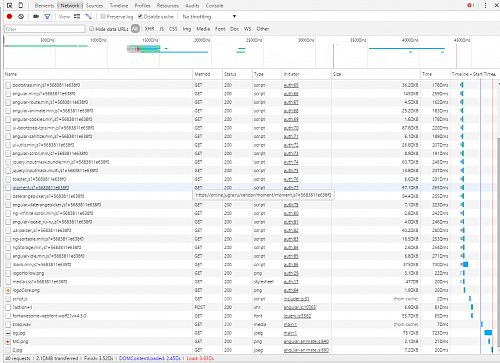500x363 pixels.
Task: Select the ?action=1 POST request
Action: click(250, 307)
